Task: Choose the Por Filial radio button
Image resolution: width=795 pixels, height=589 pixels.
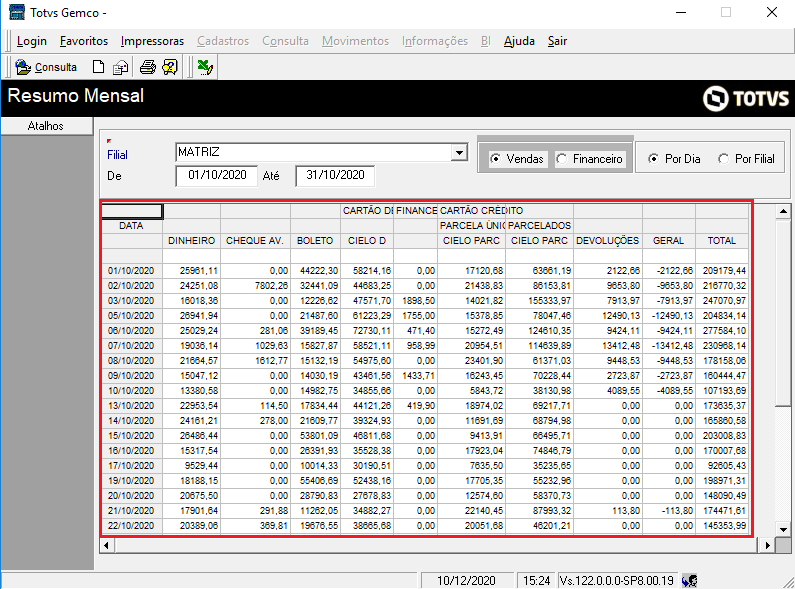Action: coord(746,159)
